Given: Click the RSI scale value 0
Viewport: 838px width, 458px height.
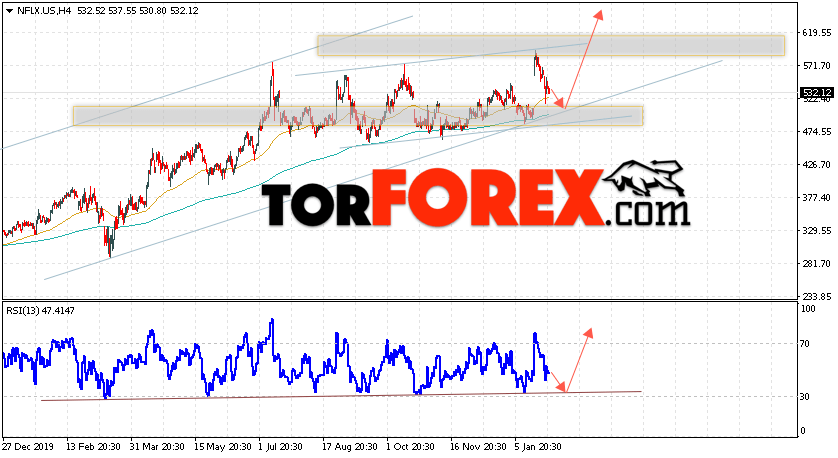Looking at the screenshot, I should pos(803,431).
